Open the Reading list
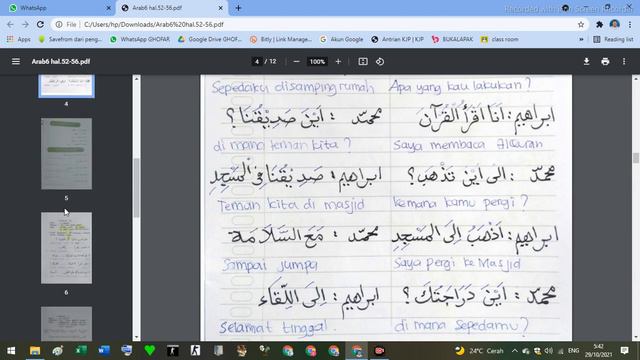The image size is (640, 360). pyautogui.click(x=613, y=39)
